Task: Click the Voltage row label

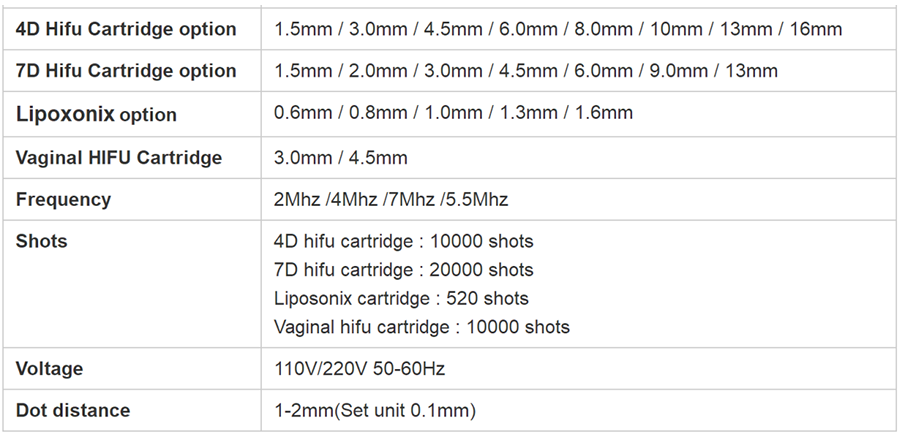Action: point(49,369)
